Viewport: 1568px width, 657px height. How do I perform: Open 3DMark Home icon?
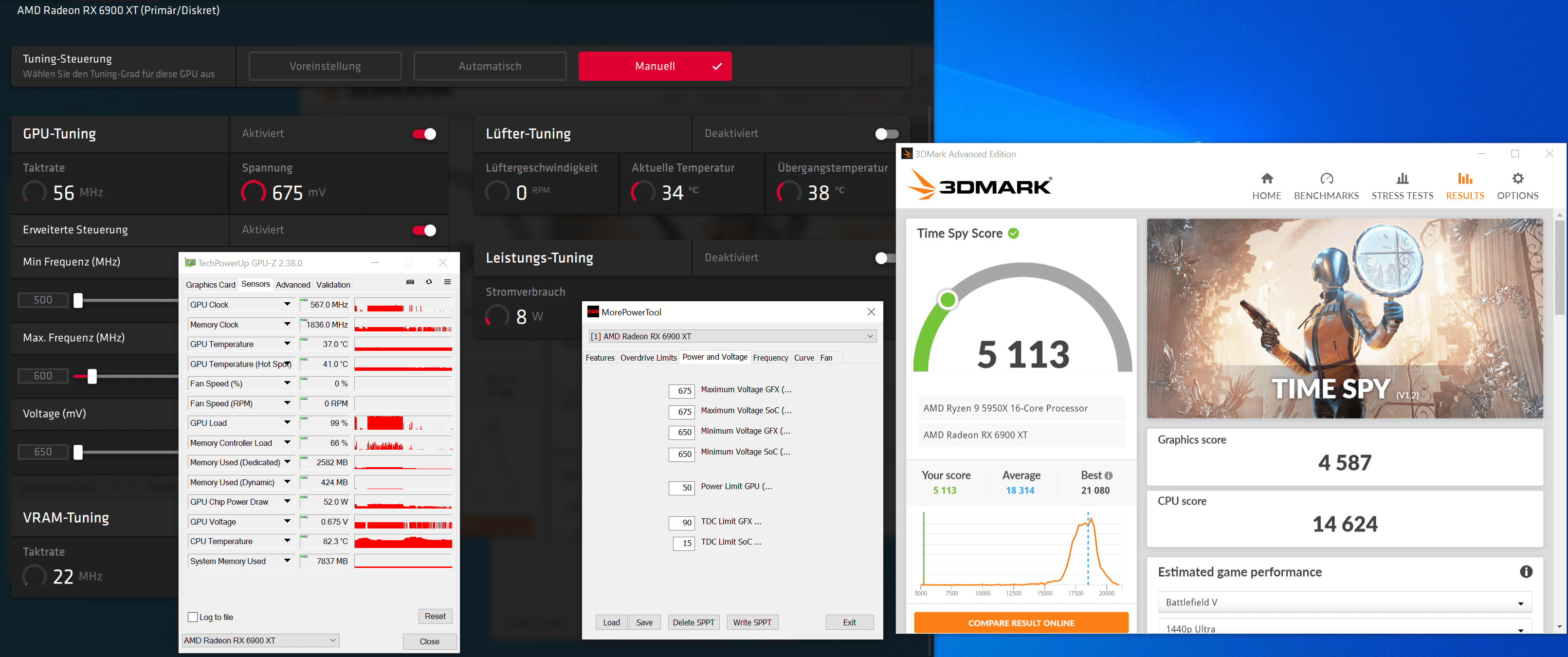[1266, 179]
